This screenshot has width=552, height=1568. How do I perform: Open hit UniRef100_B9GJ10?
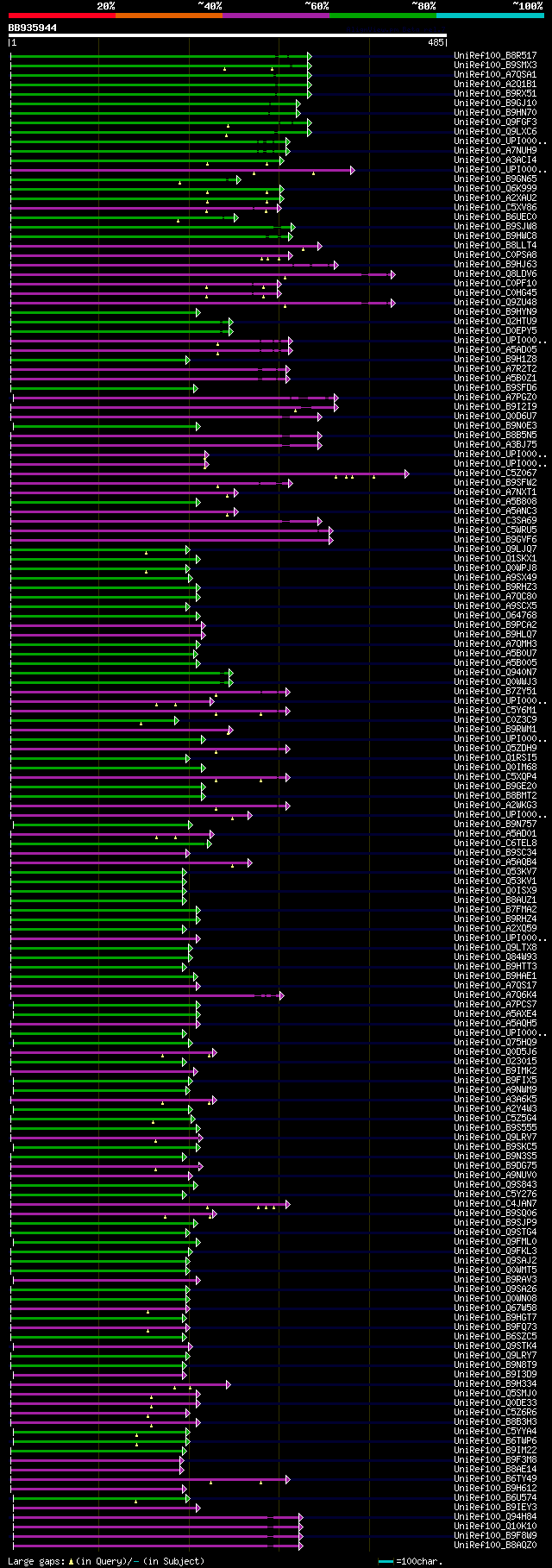495,103
